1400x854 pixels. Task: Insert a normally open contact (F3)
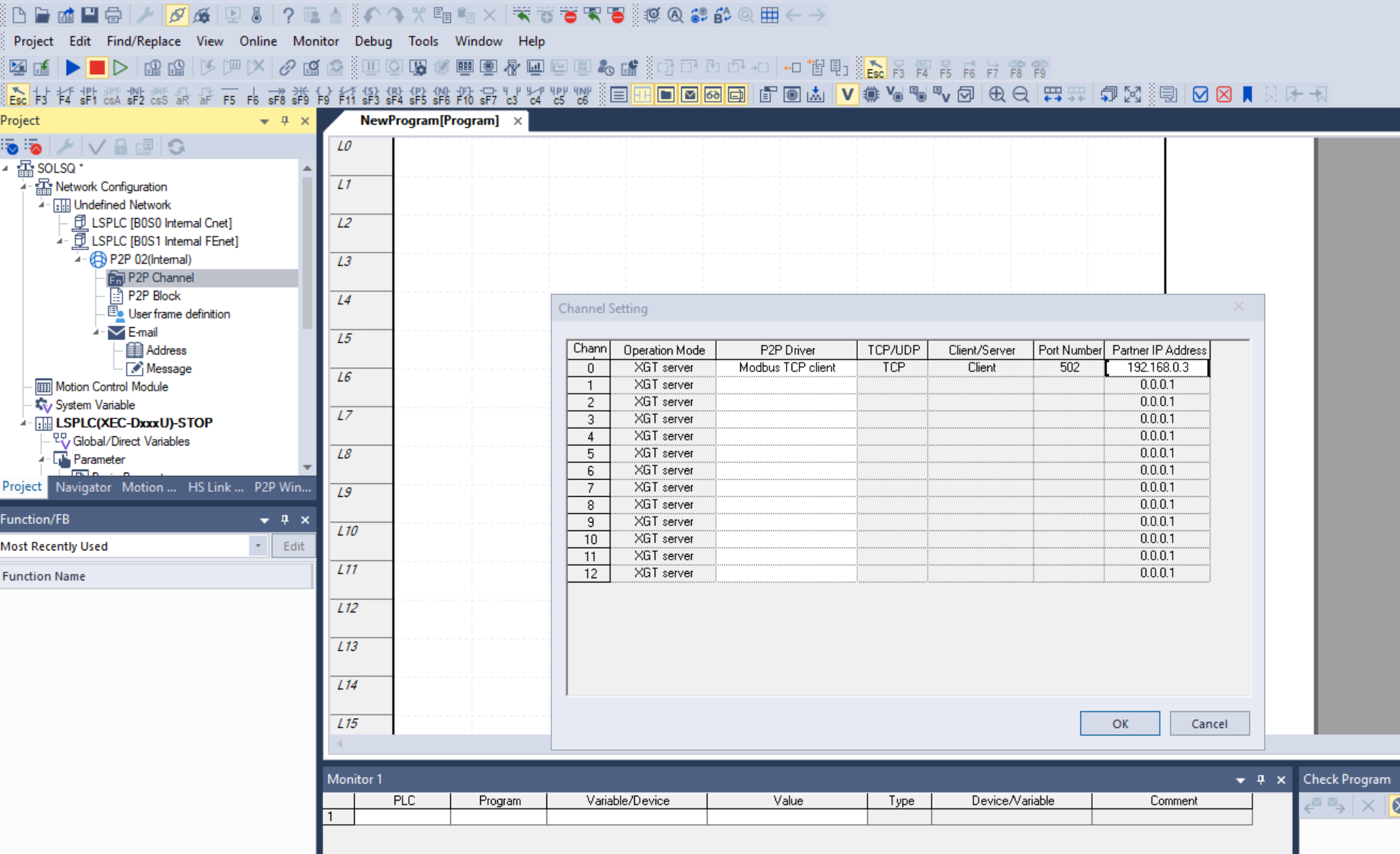tap(42, 93)
